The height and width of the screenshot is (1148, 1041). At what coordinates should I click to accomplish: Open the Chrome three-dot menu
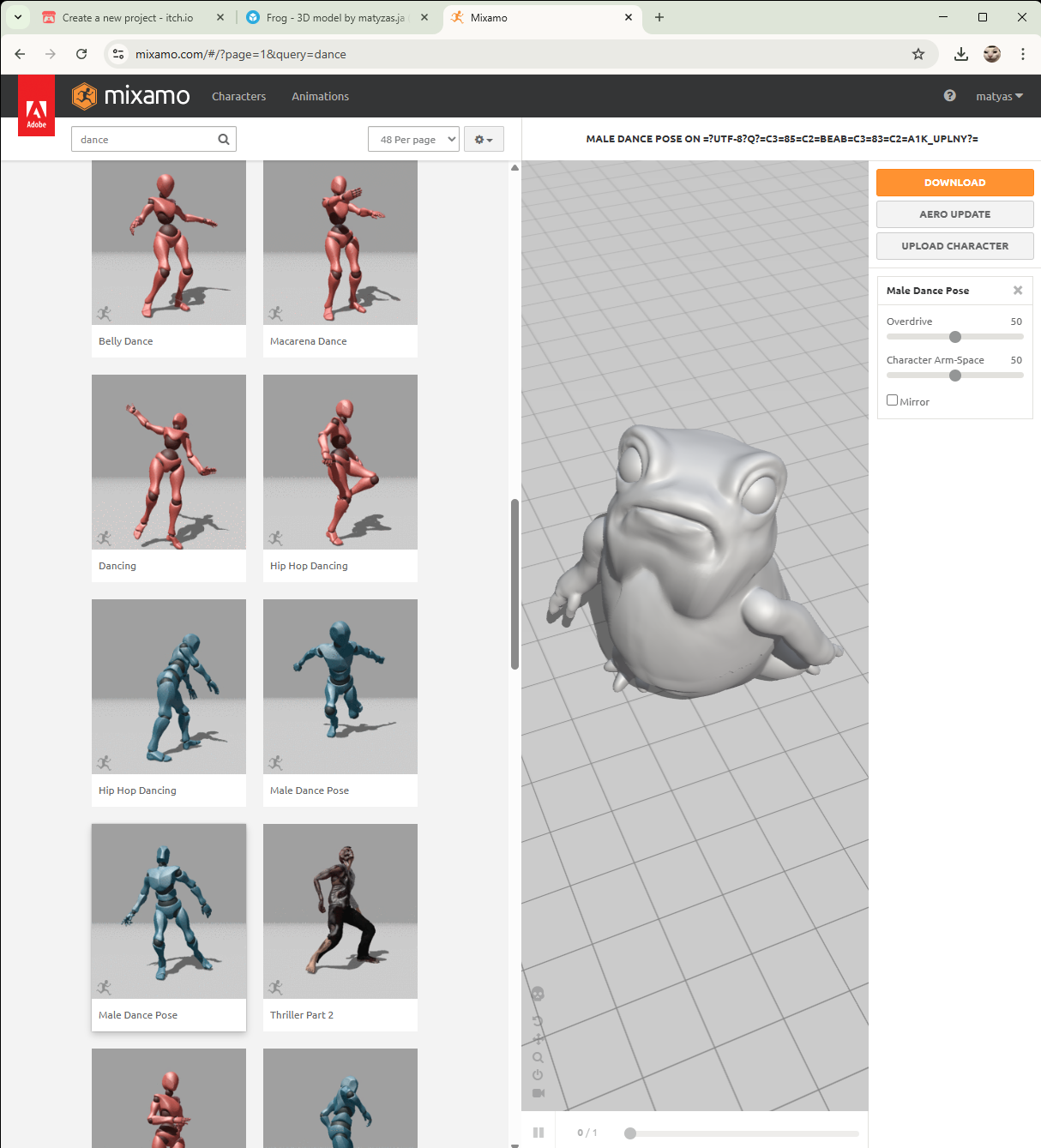(1023, 54)
